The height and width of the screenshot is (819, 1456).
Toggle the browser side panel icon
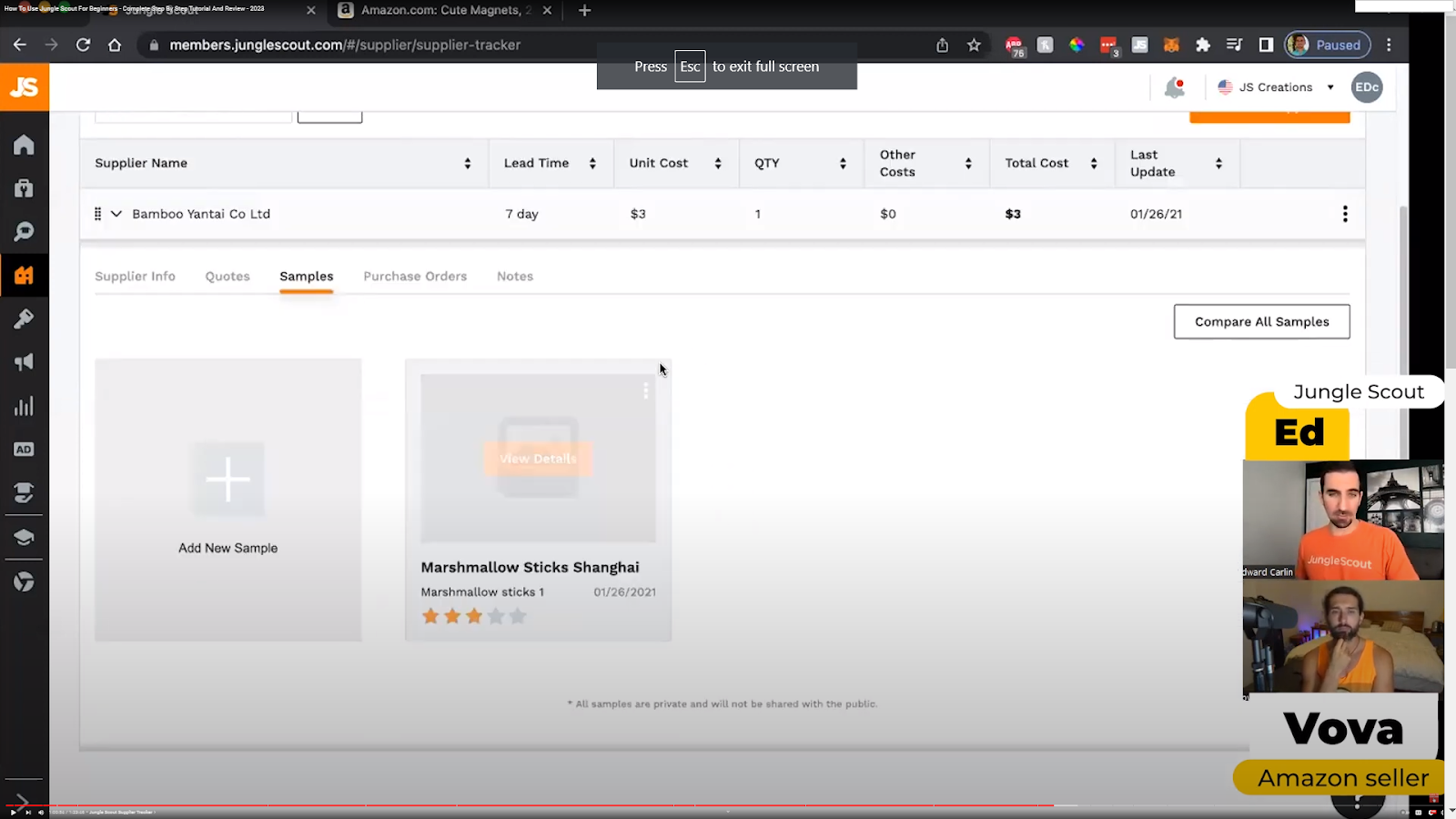1266,45
